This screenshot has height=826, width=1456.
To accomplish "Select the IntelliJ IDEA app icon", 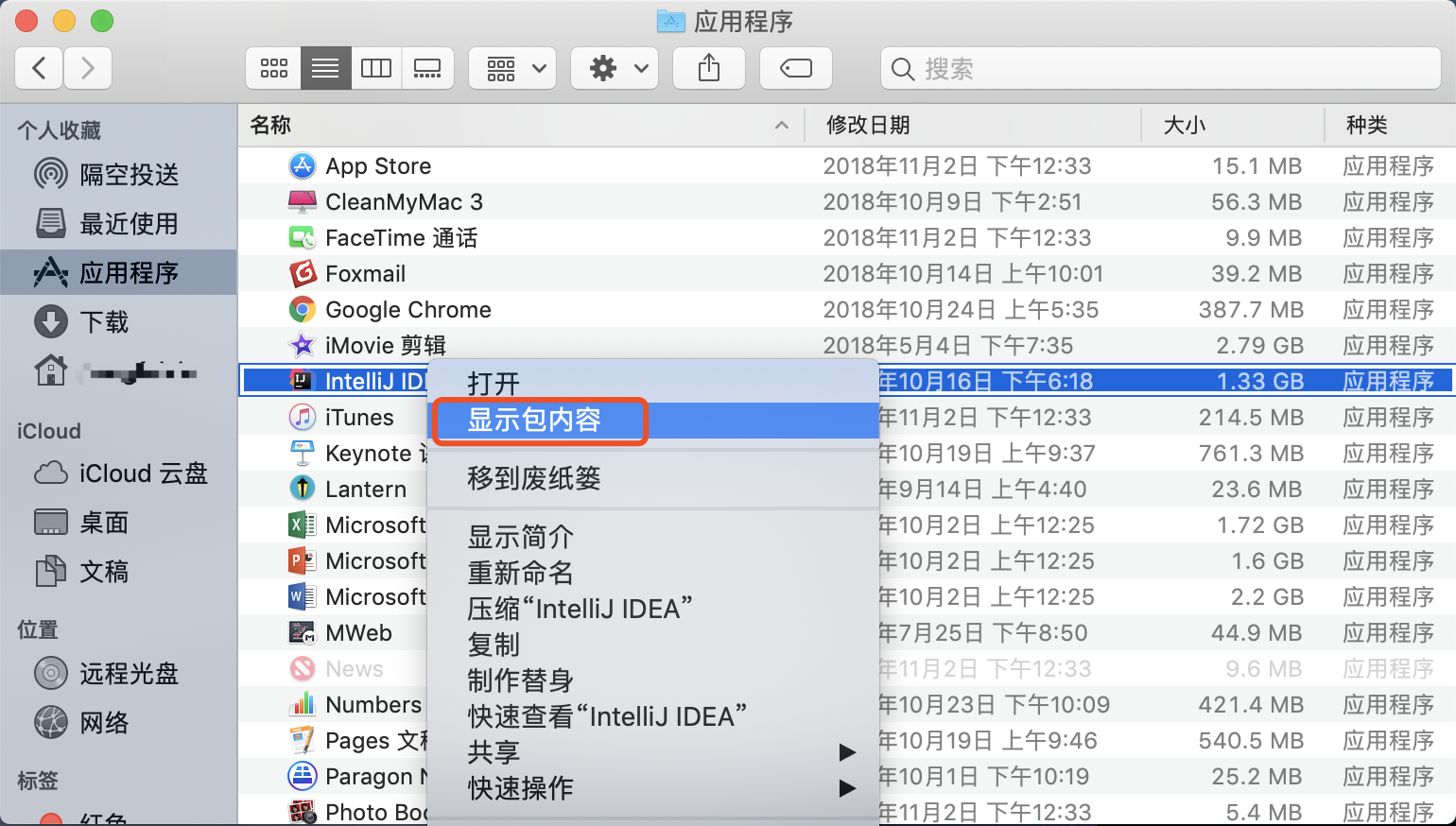I will point(302,381).
